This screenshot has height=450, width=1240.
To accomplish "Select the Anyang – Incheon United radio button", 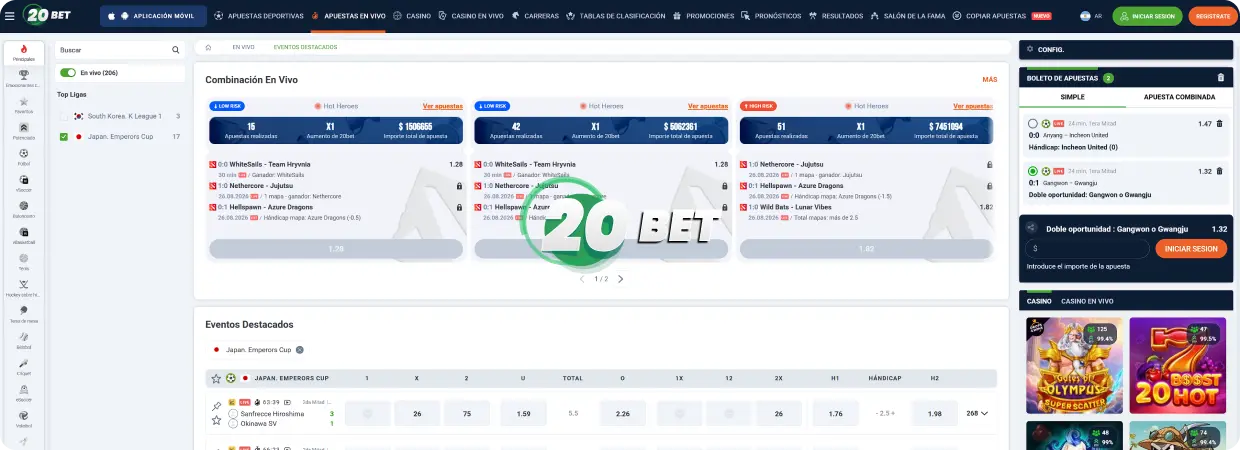I will [1032, 124].
